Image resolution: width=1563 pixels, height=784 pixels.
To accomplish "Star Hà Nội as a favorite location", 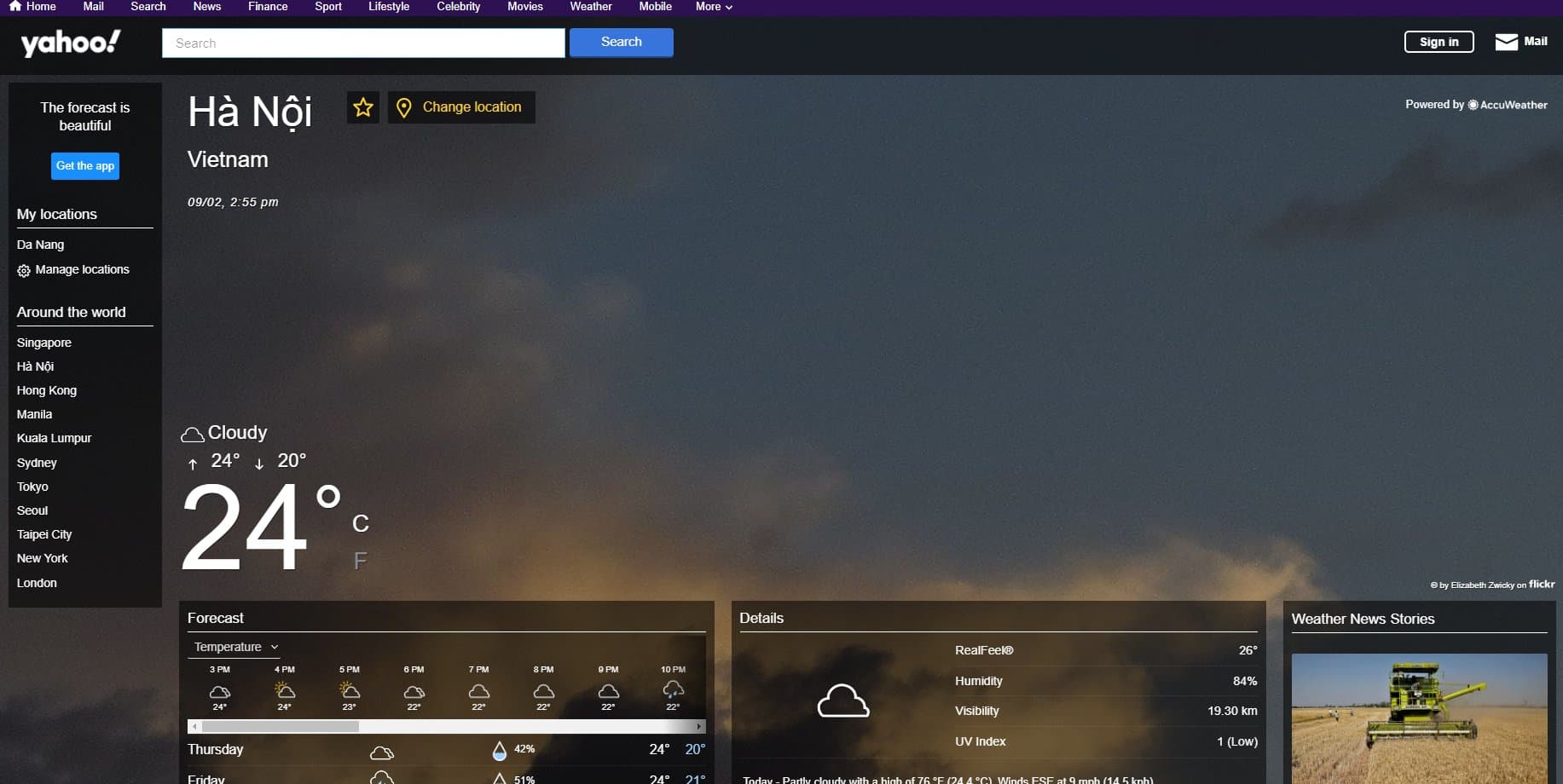I will (363, 107).
